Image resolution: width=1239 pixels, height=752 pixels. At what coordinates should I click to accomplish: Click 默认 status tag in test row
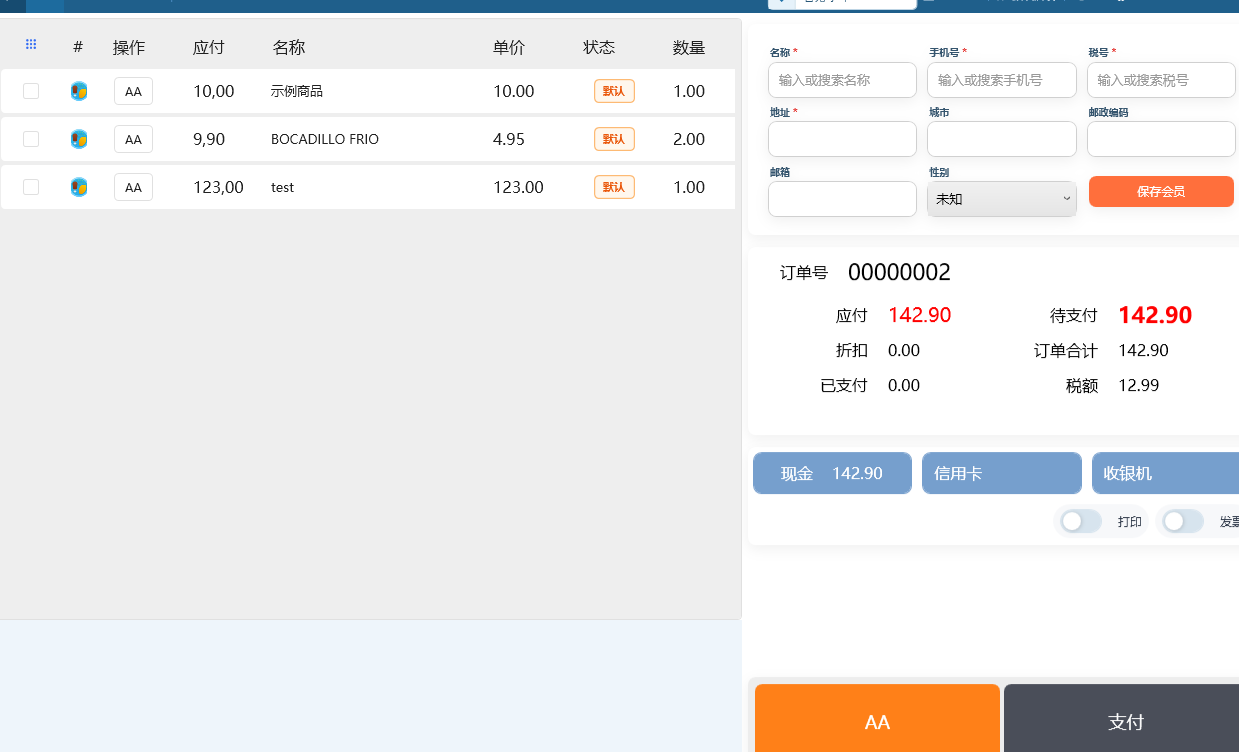(614, 187)
